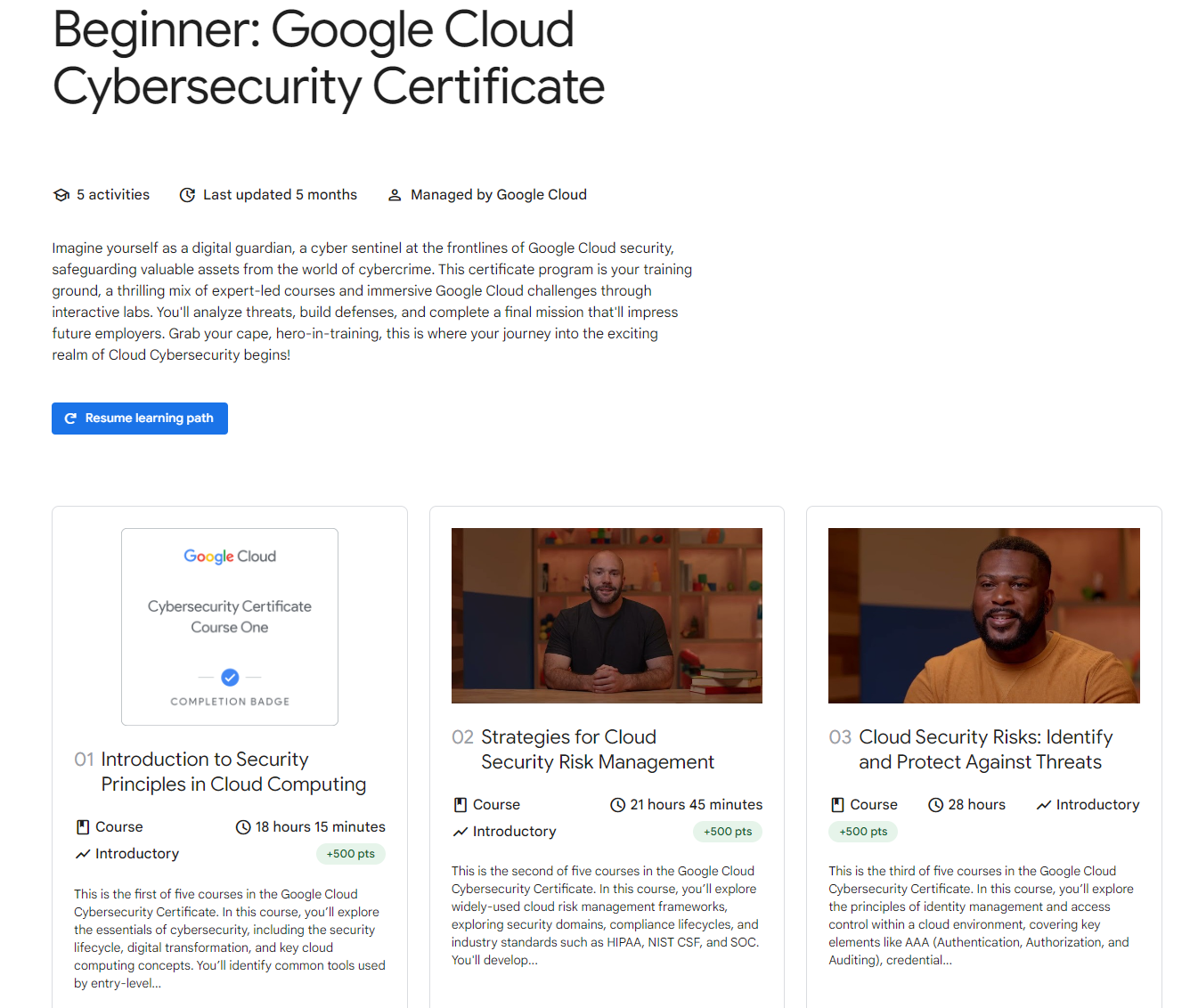Open Strategies for Cloud Security Risk Management course
Screen dimensions: 1190x1008
tap(598, 750)
